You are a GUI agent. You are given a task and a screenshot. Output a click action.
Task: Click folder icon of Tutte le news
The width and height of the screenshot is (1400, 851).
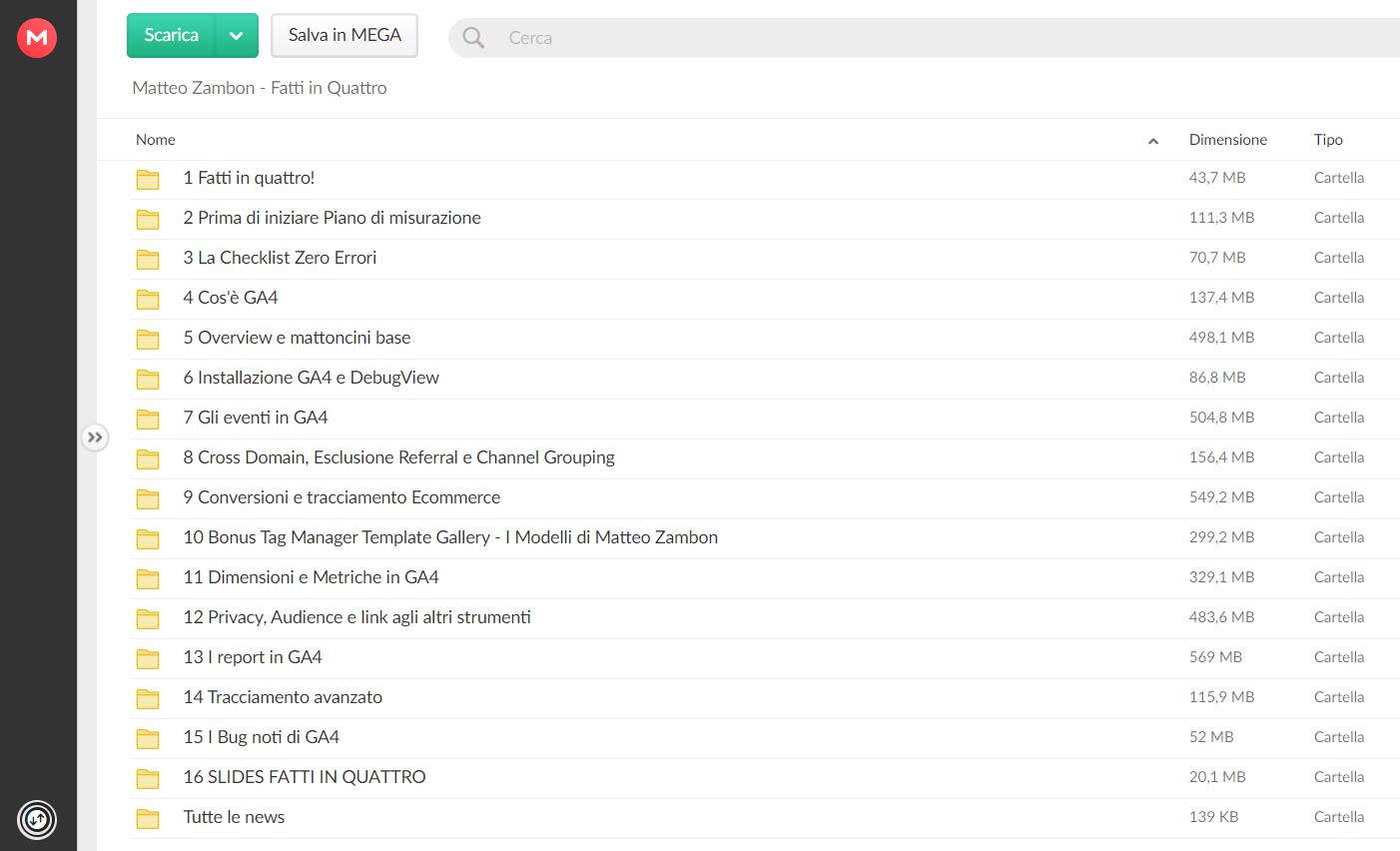point(148,819)
